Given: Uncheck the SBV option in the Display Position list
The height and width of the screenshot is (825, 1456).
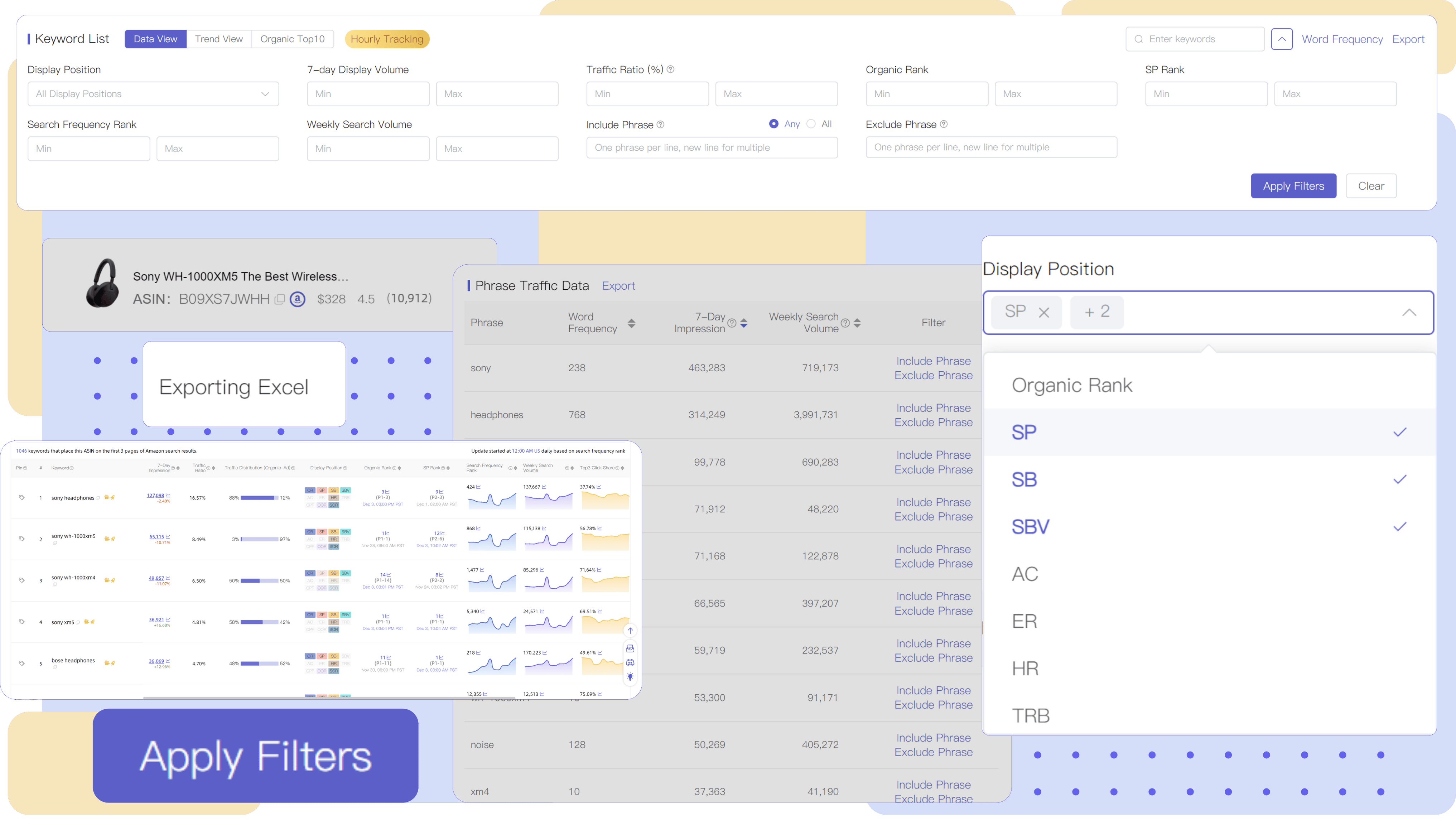Looking at the screenshot, I should coord(1209,527).
